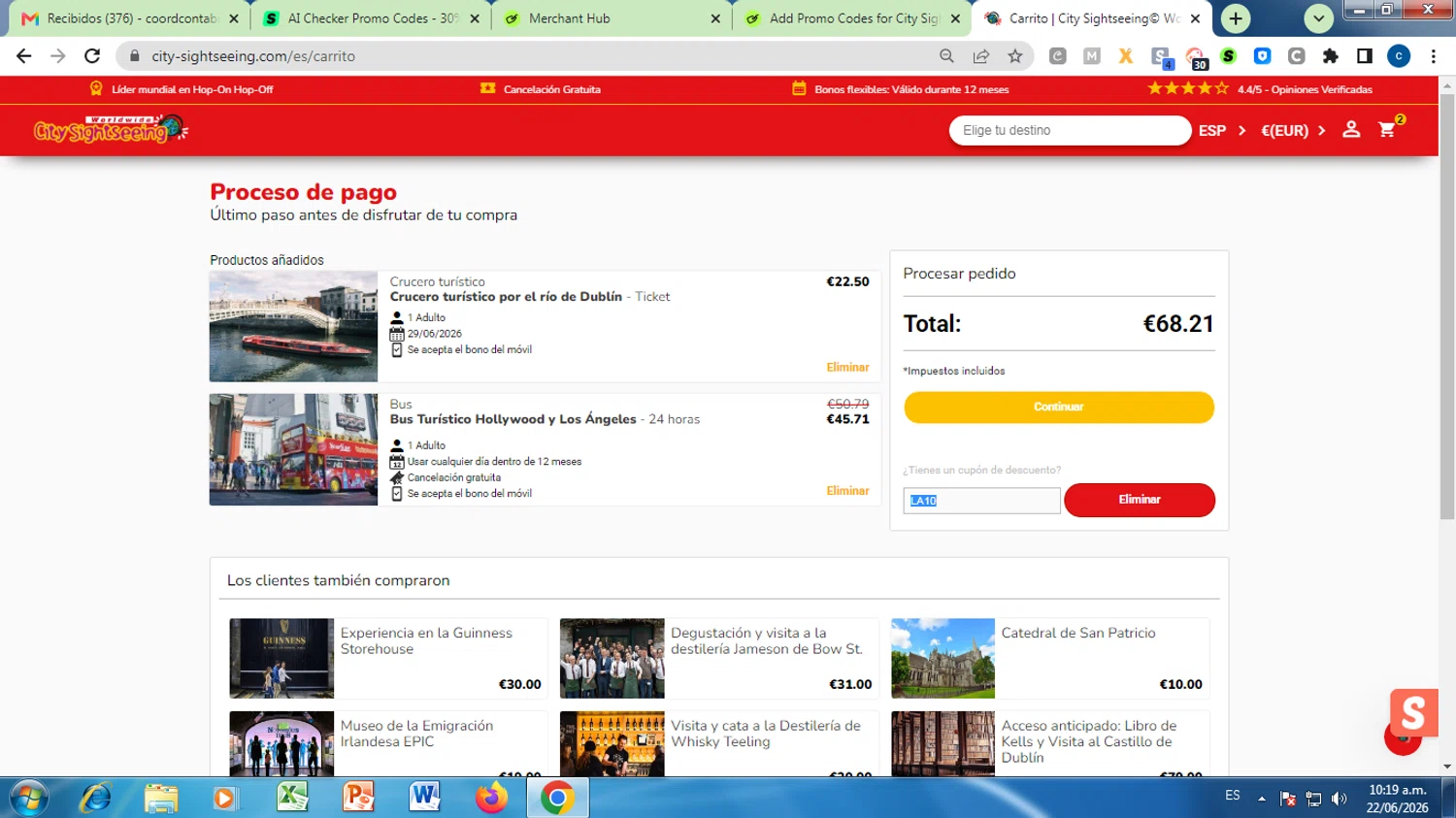Expand the ESP language selector
The image size is (1456, 818).
click(1222, 130)
